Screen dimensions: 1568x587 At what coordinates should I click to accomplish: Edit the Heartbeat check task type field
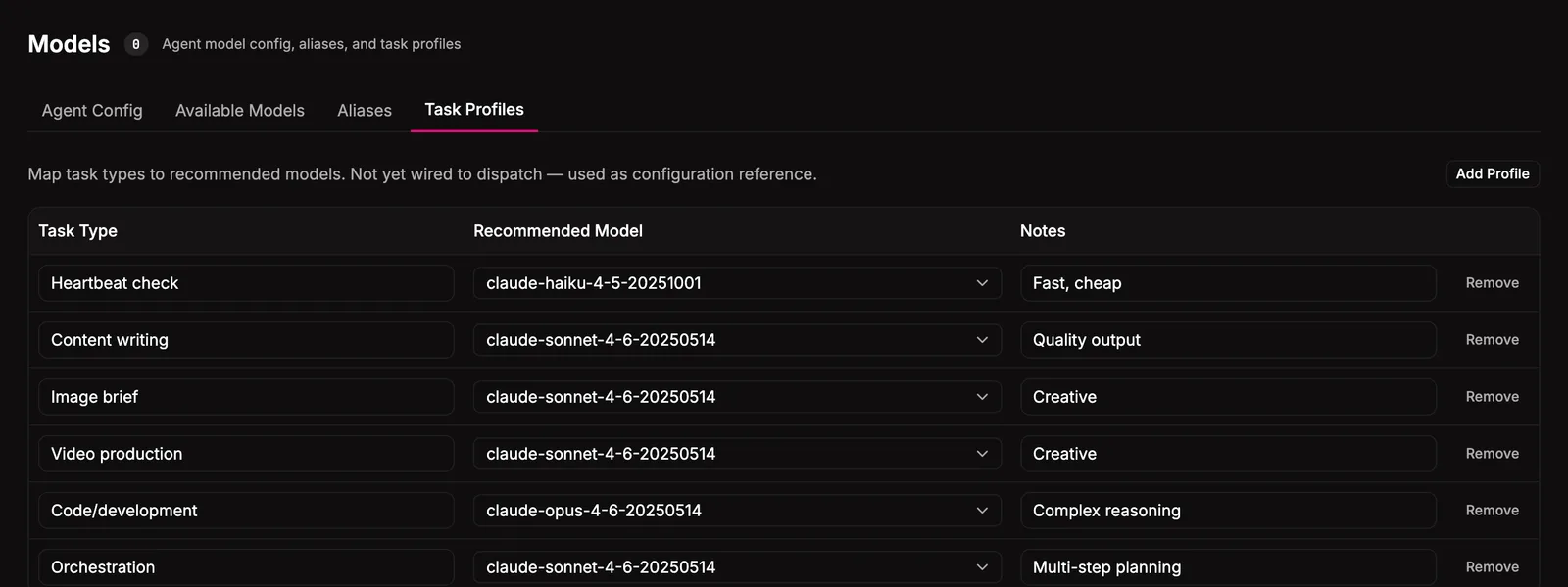tap(246, 283)
